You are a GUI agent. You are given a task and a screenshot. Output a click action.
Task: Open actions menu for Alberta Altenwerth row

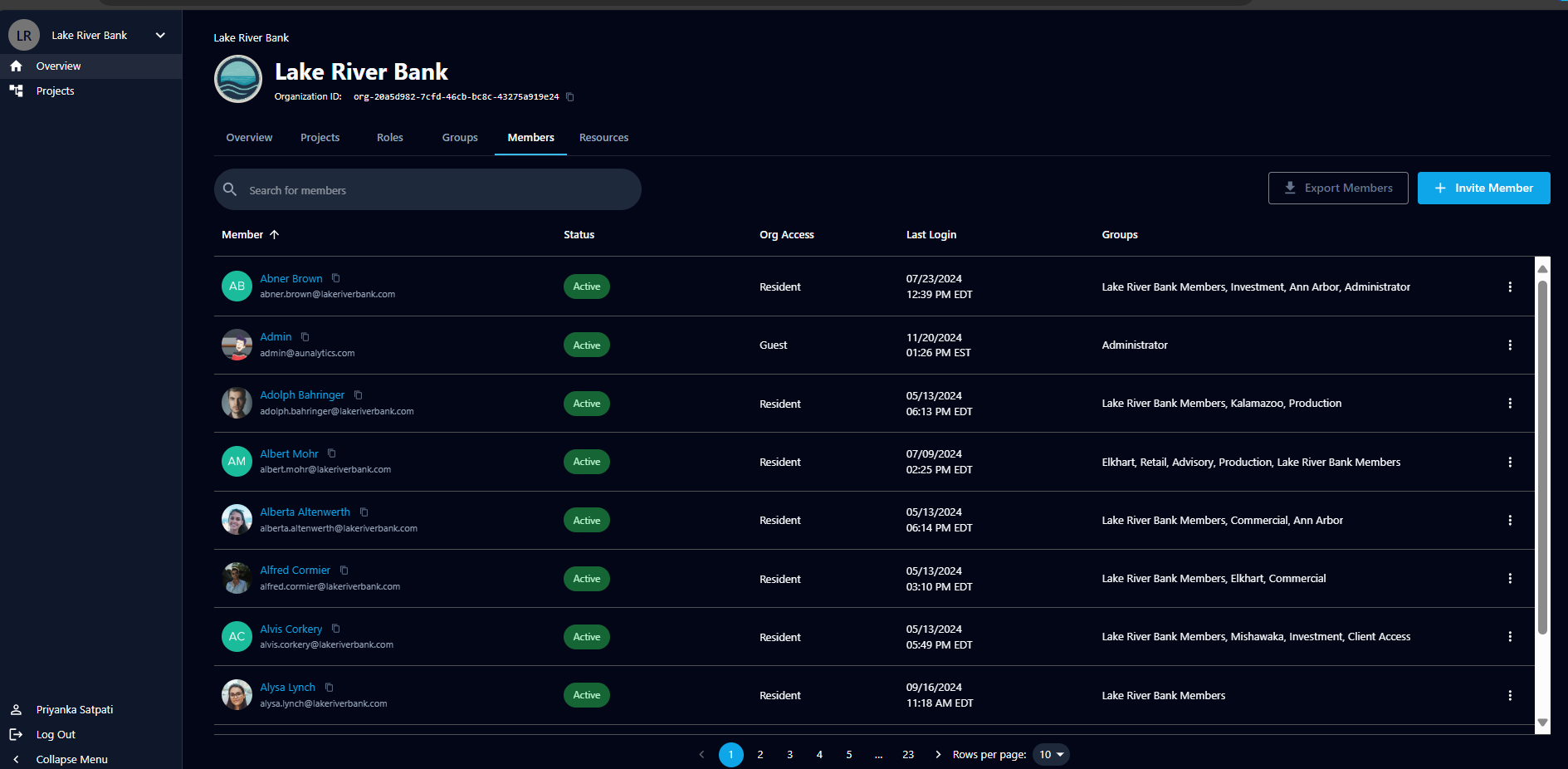tap(1510, 520)
